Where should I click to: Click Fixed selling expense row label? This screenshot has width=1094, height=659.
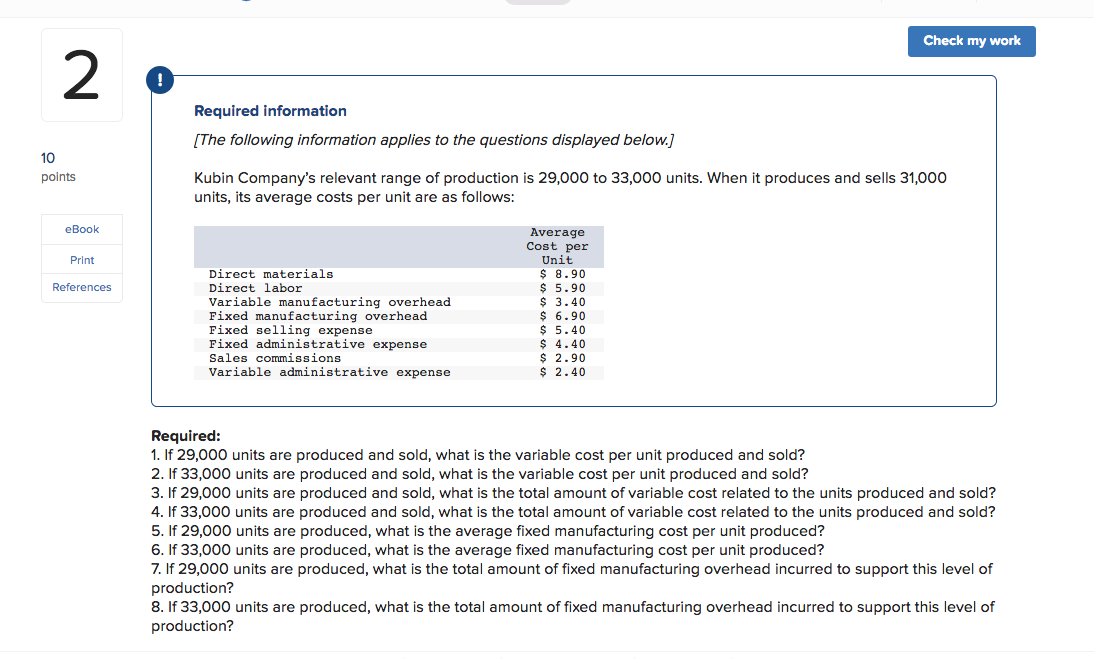[x=290, y=330]
